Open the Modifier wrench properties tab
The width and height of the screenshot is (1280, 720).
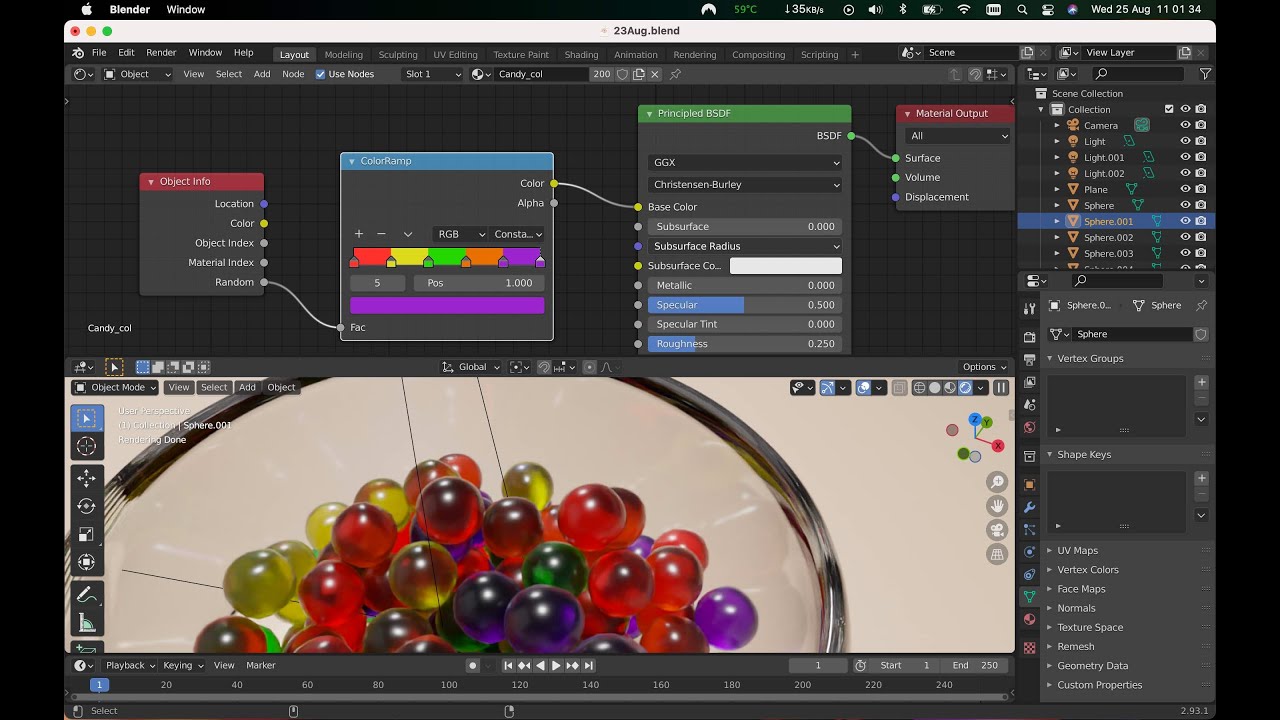[x=1030, y=507]
